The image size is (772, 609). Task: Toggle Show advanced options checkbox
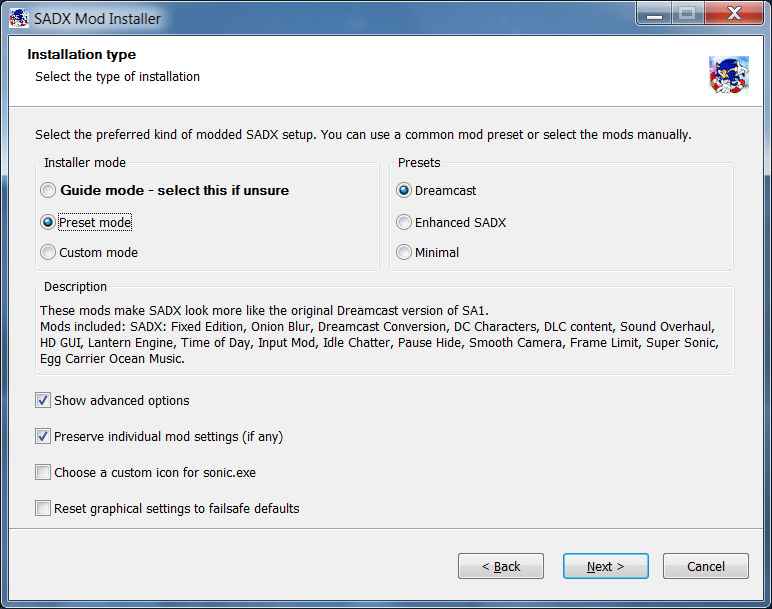(43, 400)
